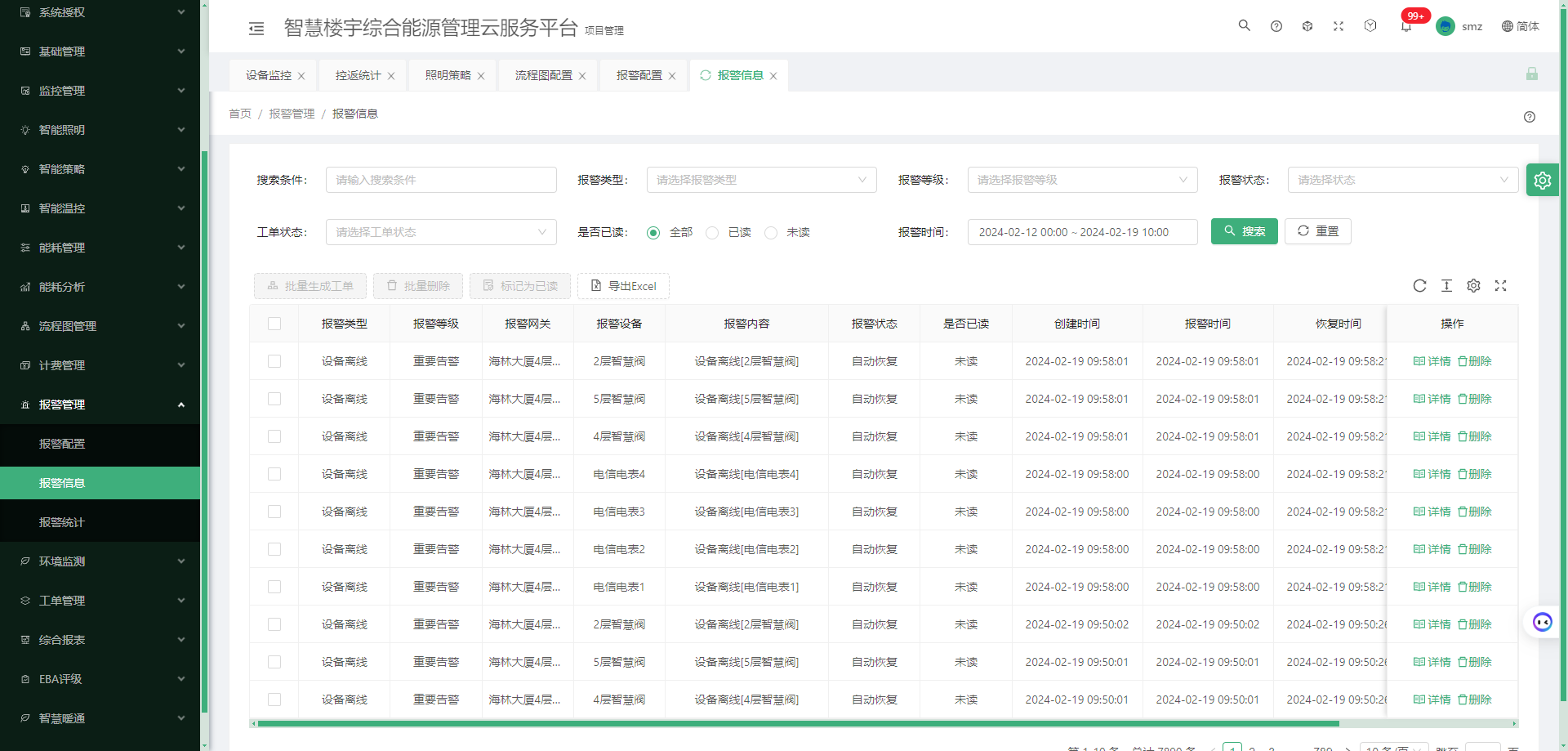Tick the select-all checkbox in table header
The image size is (1568, 751).
[x=274, y=324]
